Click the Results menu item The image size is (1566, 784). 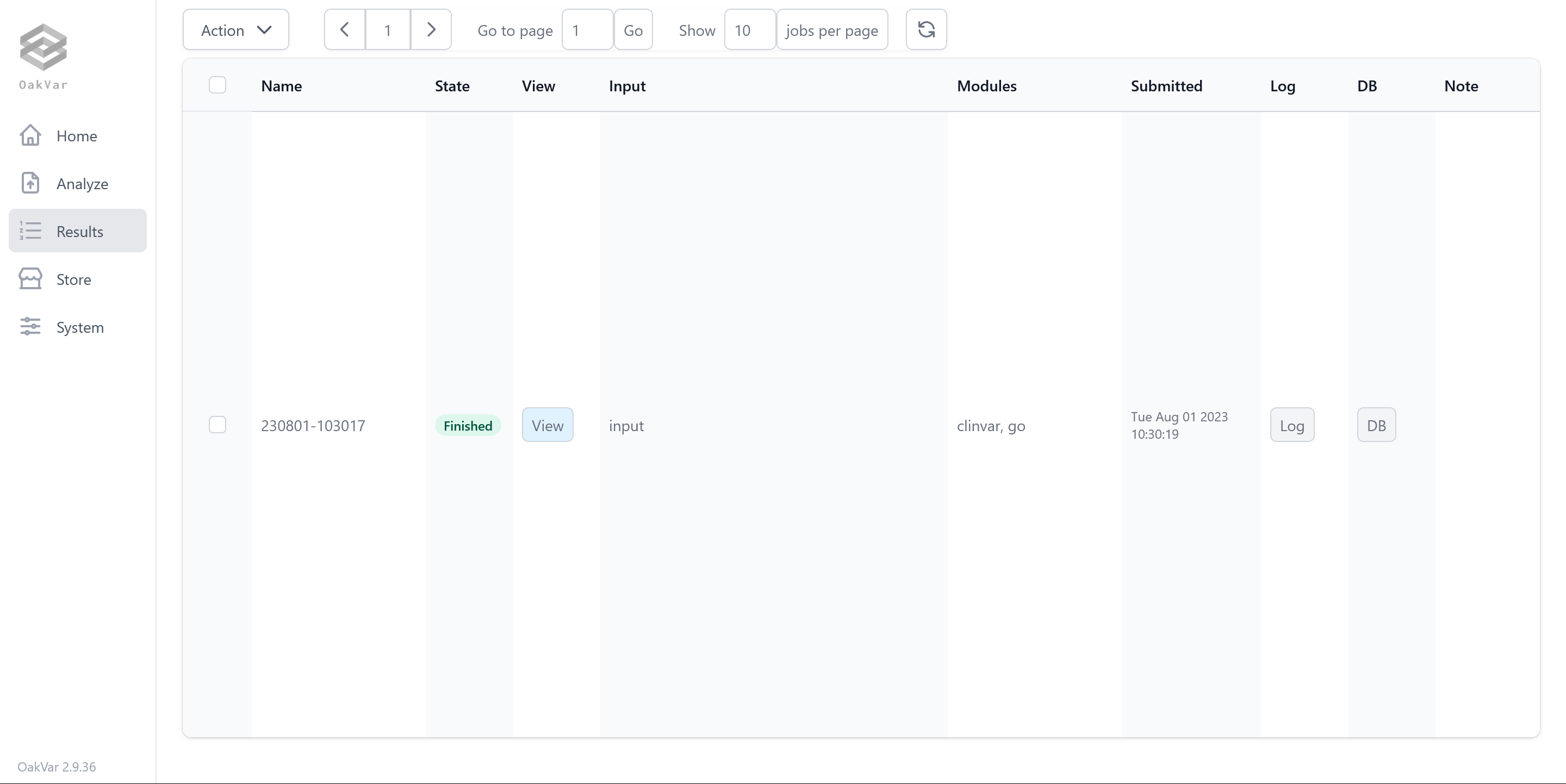[x=77, y=231]
